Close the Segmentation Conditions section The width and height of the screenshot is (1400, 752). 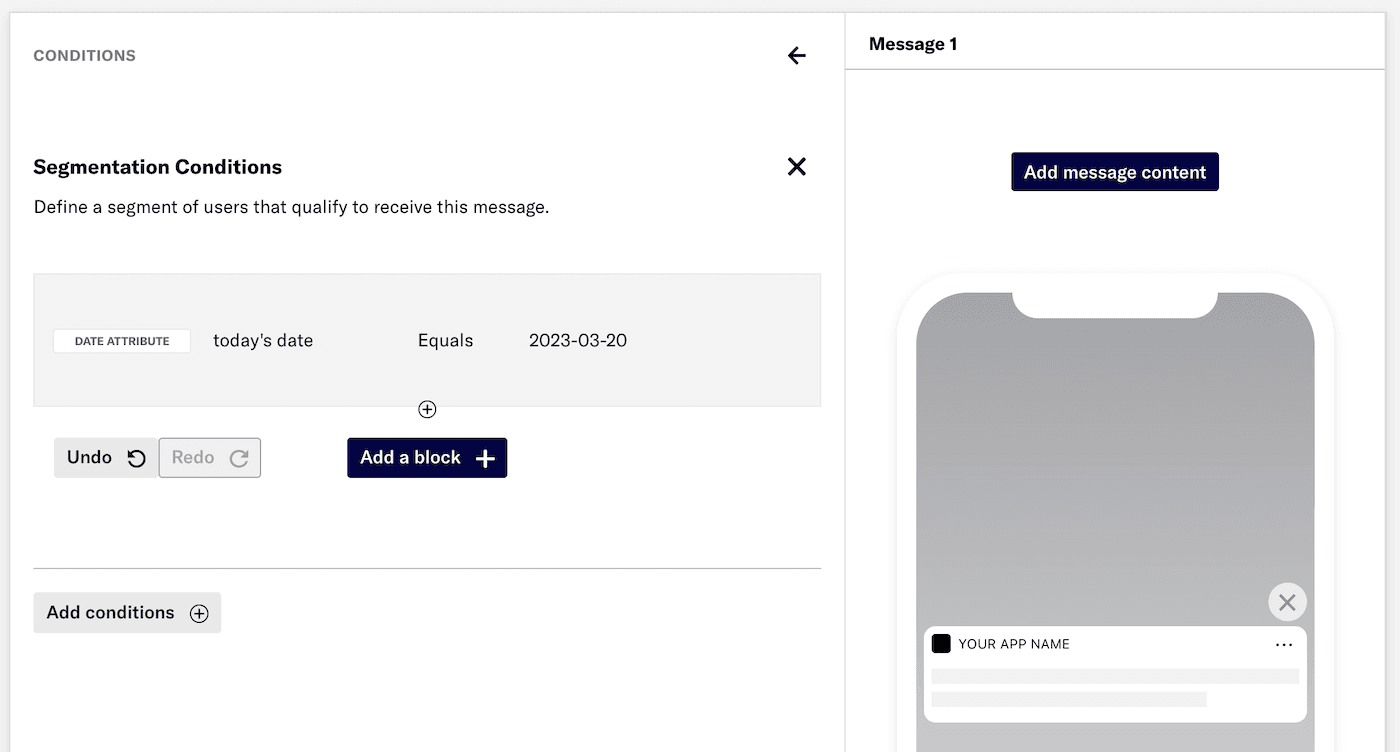click(x=796, y=167)
